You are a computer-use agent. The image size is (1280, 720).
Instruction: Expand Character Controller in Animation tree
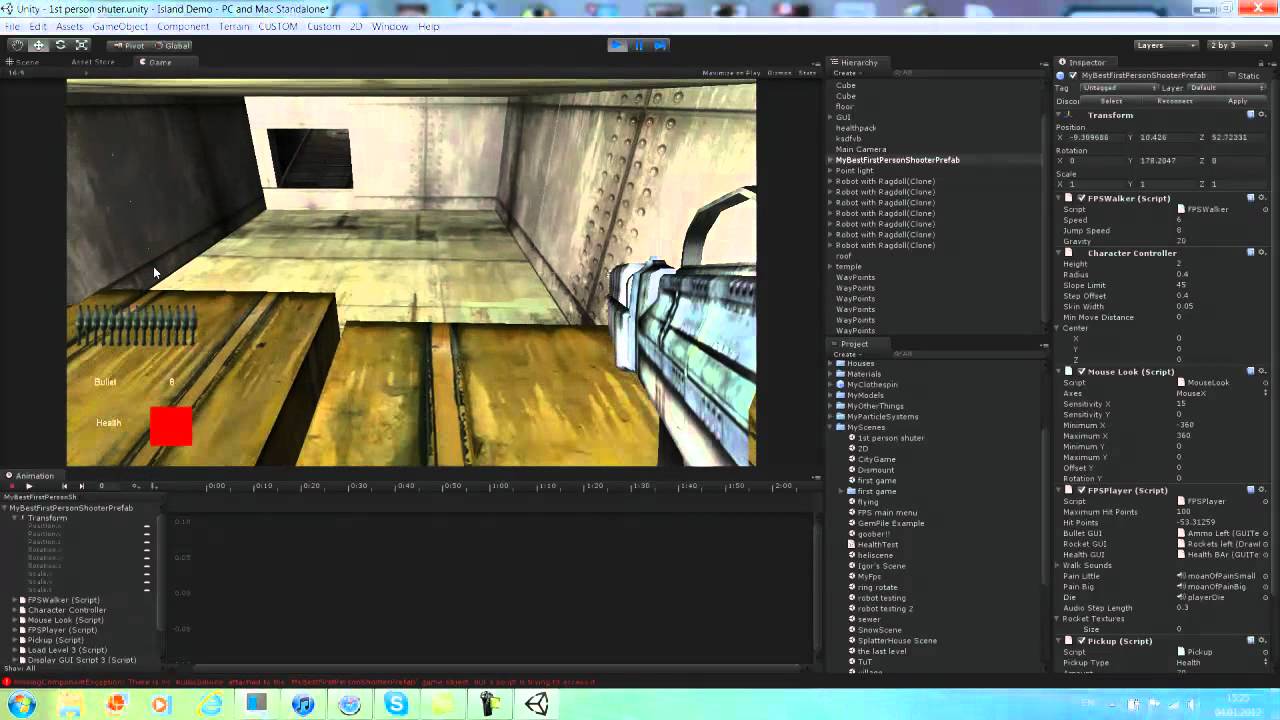(x=14, y=610)
